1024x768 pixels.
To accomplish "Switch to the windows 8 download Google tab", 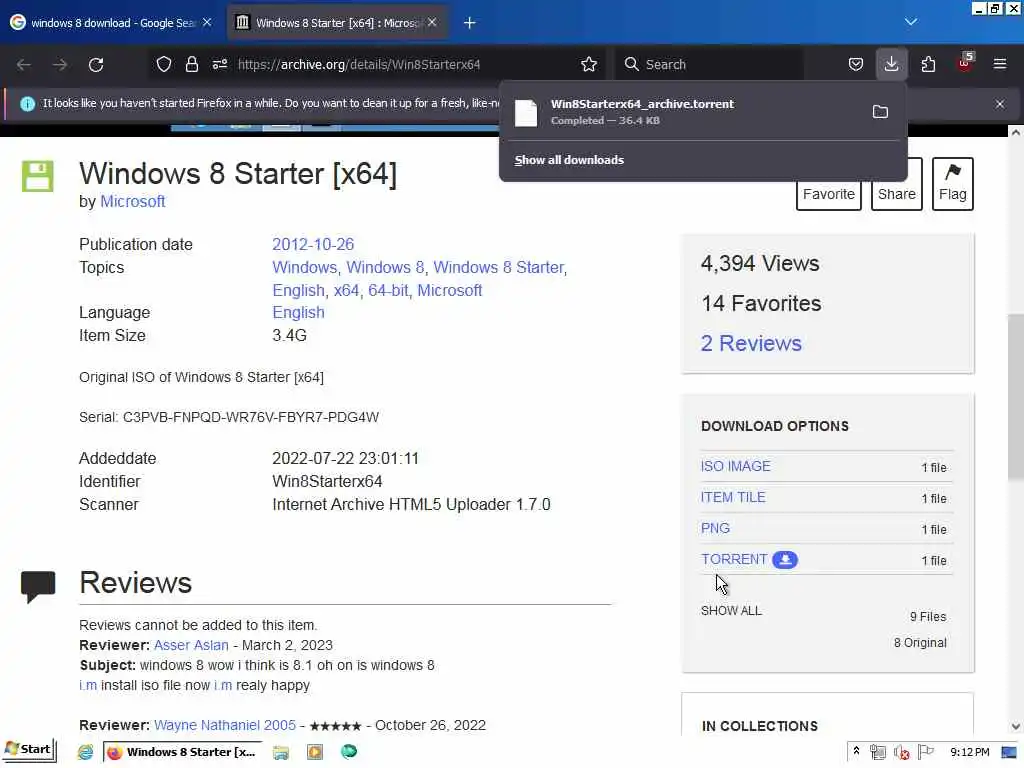I will [112, 23].
